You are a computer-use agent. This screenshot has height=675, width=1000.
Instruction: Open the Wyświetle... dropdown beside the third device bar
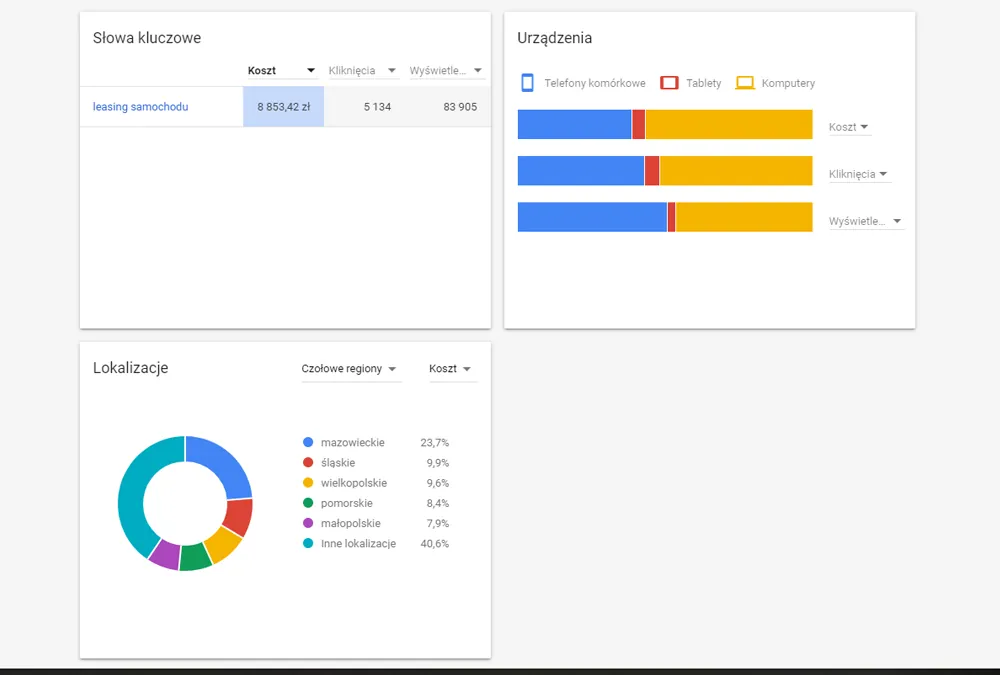(x=865, y=221)
